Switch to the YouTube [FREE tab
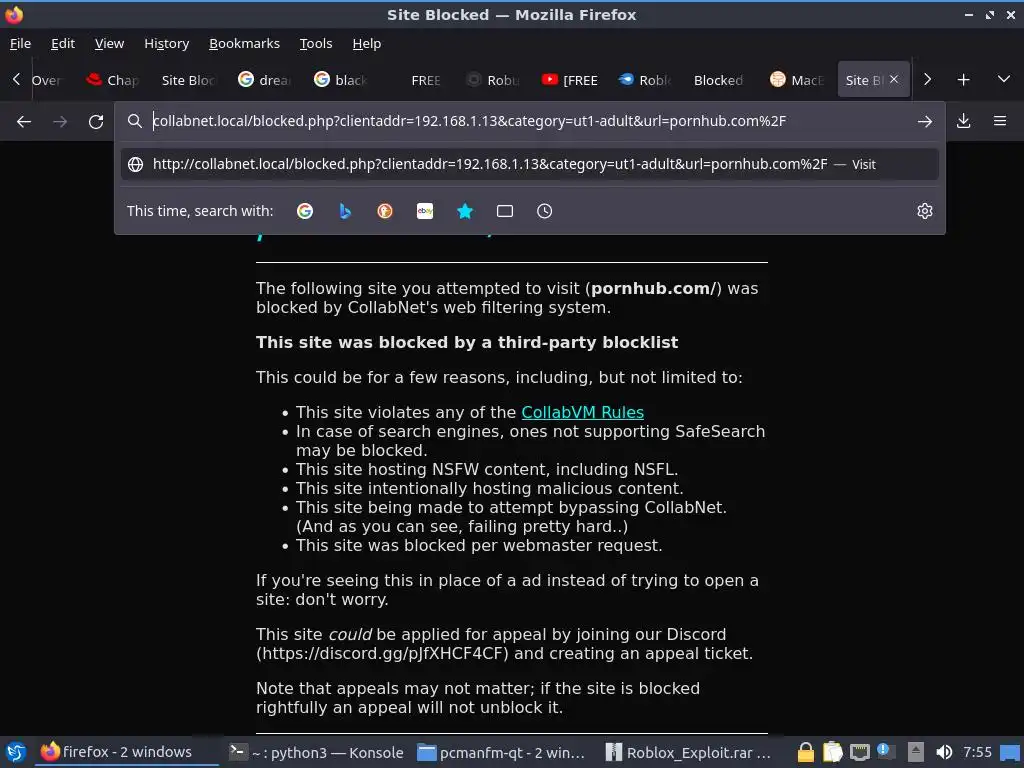Image resolution: width=1024 pixels, height=768 pixels. point(568,80)
